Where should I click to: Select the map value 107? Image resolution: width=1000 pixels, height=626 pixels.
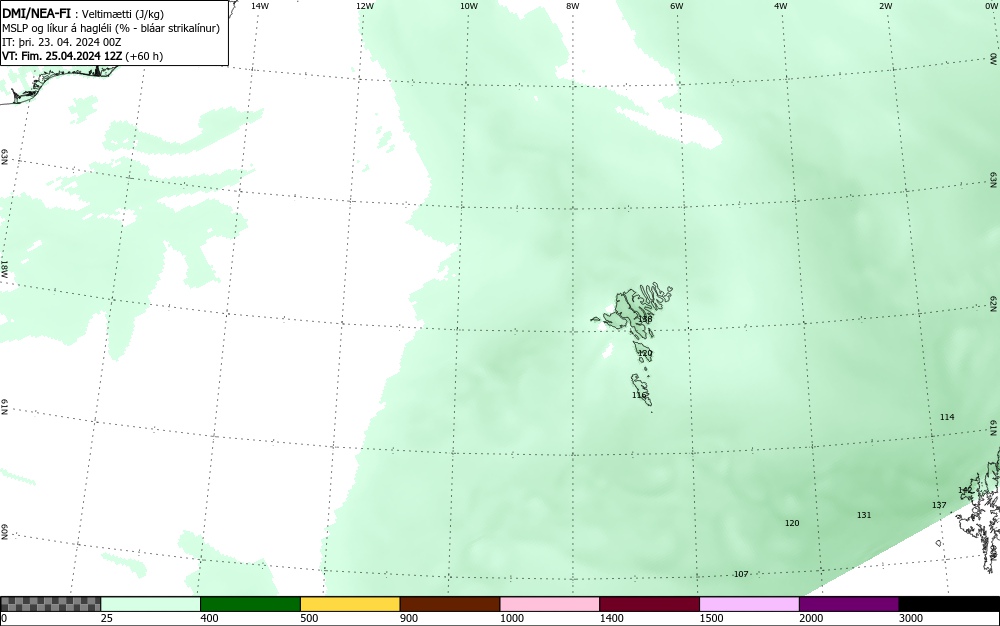[741, 574]
